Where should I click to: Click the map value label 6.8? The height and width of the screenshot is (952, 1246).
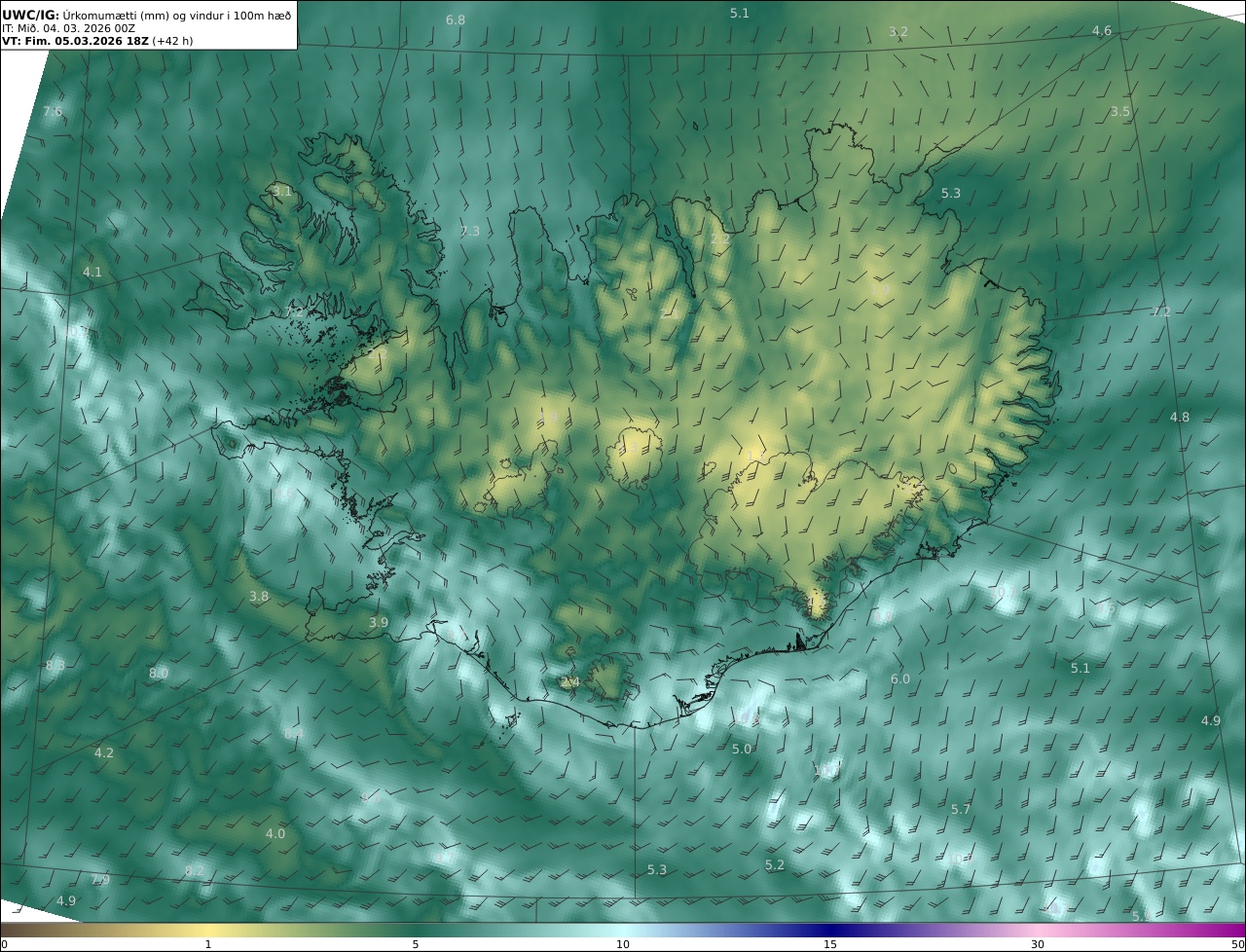point(456,20)
